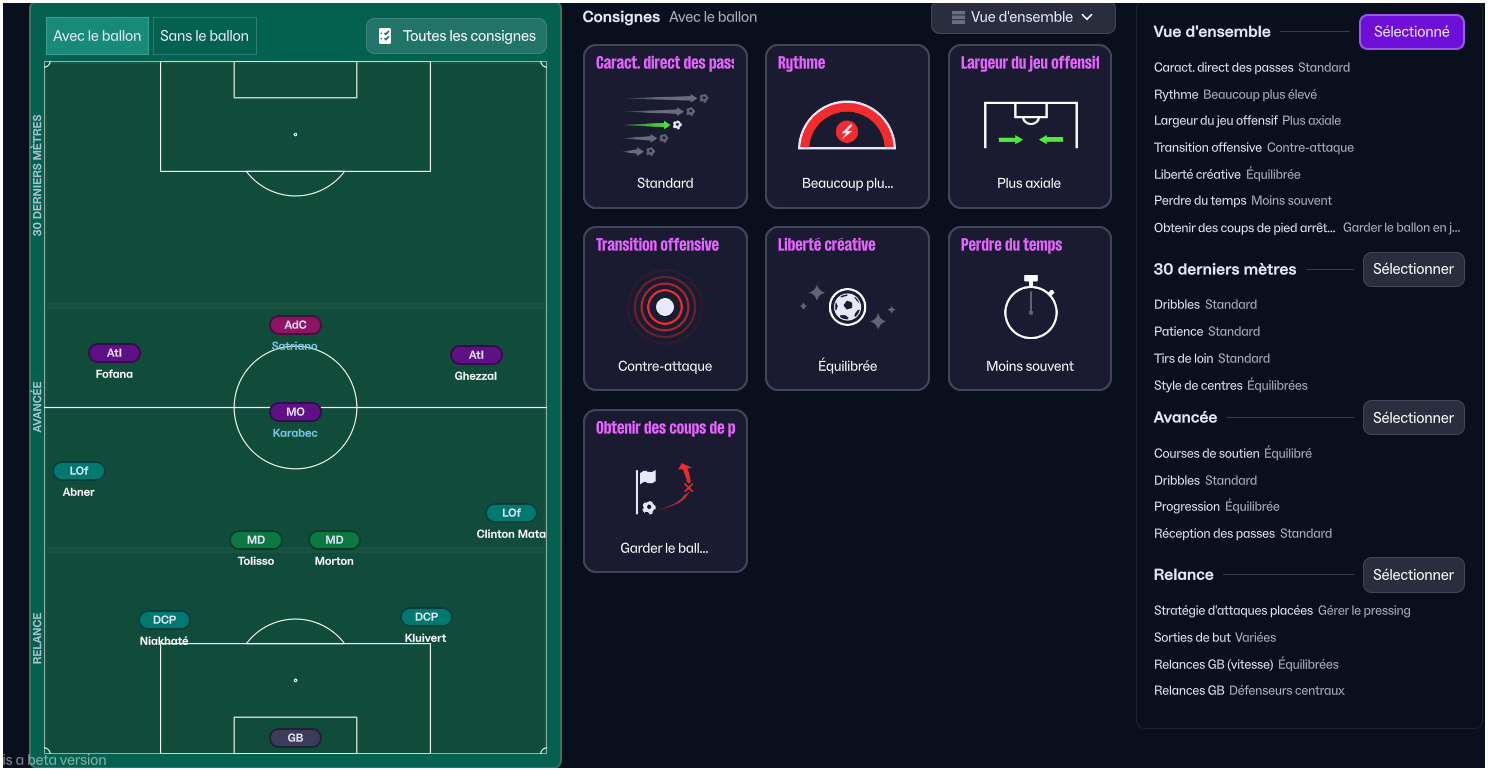This screenshot has height=770, width=1488.
Task: Click the set pieces corner flag icon
Action: coord(665,490)
